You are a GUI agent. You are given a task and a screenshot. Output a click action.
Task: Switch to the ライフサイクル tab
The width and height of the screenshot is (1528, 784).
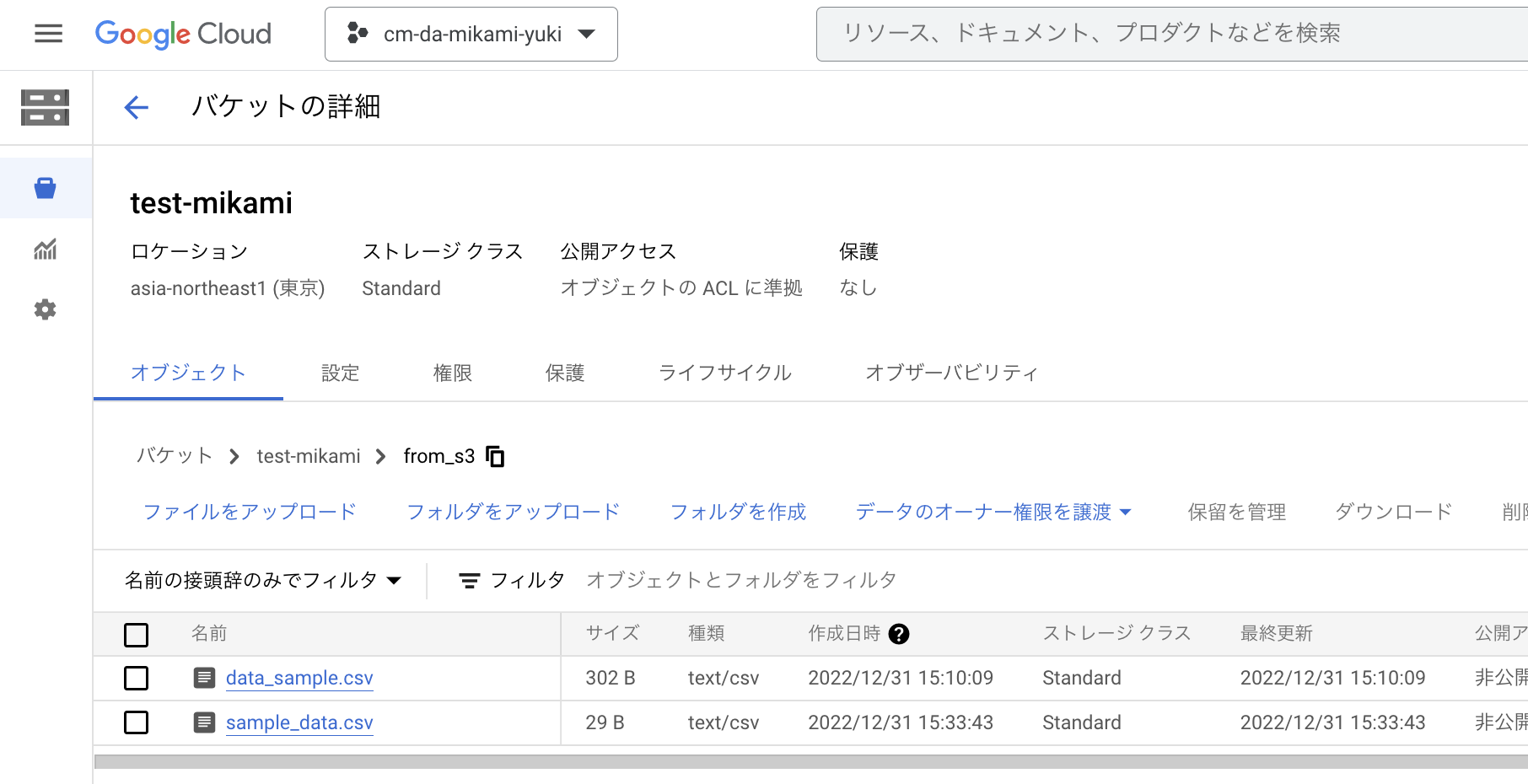tap(724, 373)
